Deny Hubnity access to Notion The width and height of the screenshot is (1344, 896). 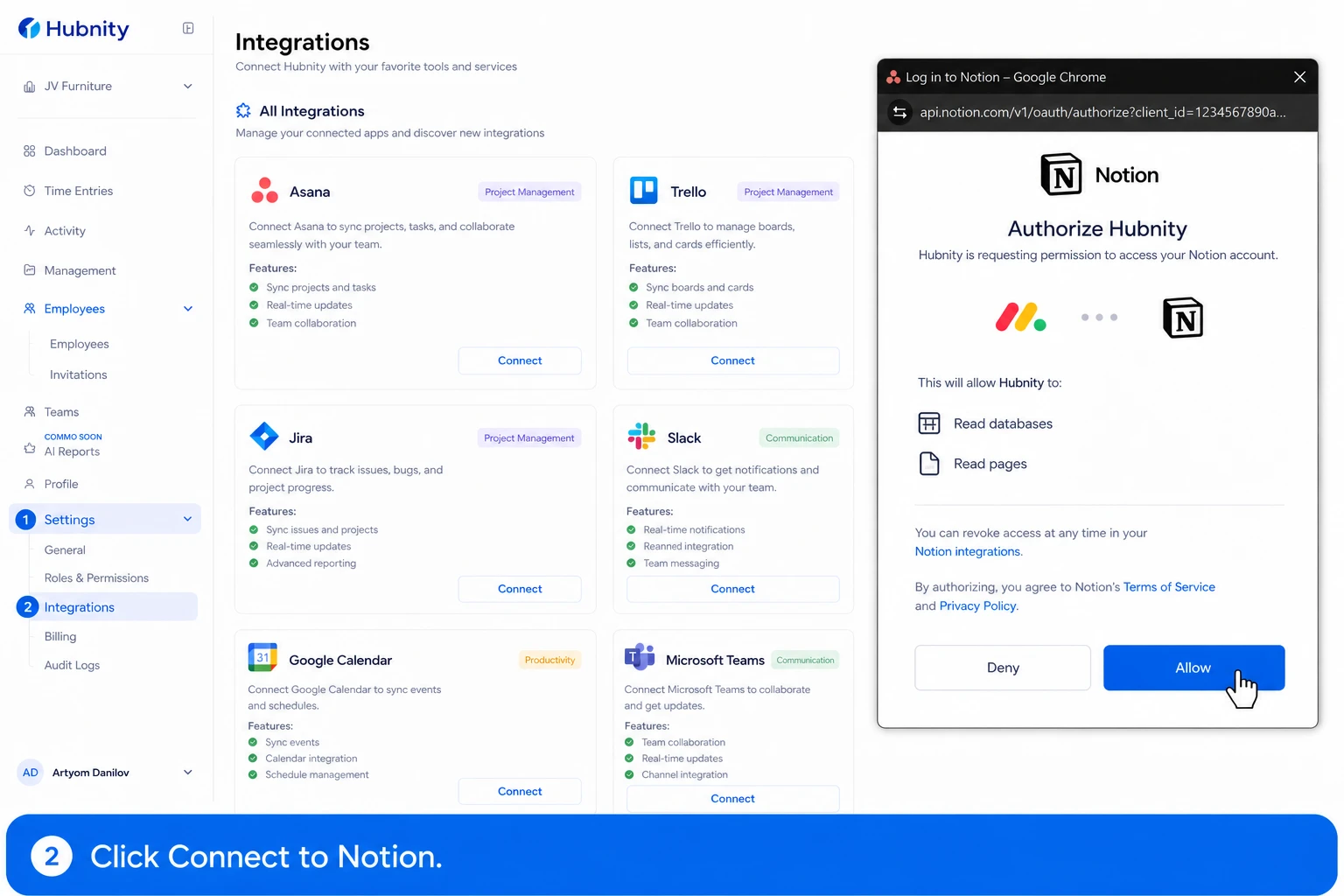pyautogui.click(x=1003, y=668)
